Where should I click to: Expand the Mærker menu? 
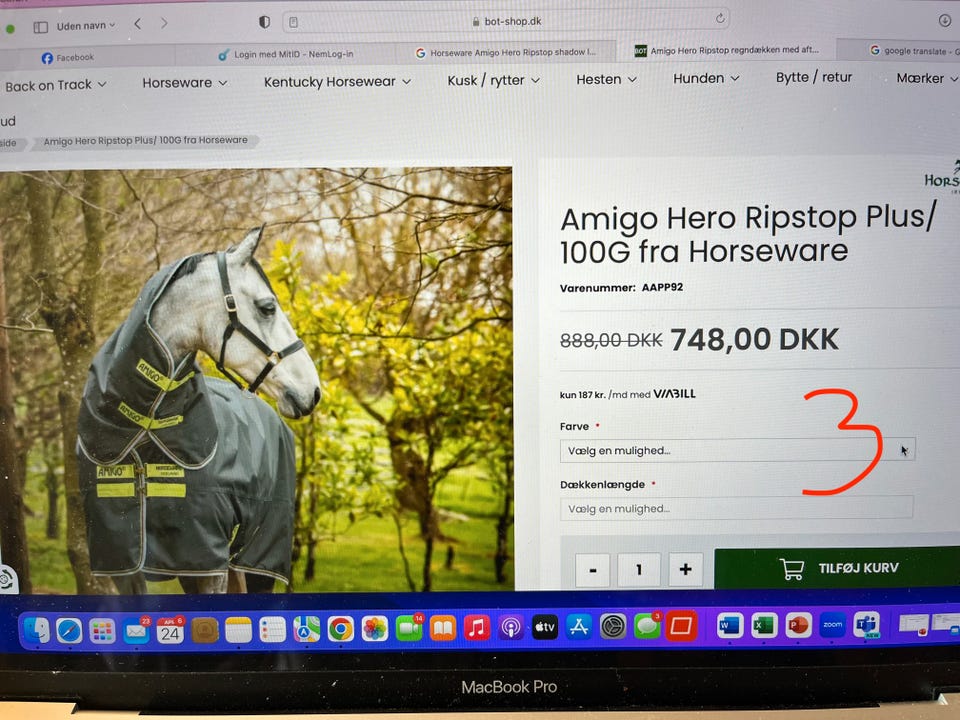(927, 78)
